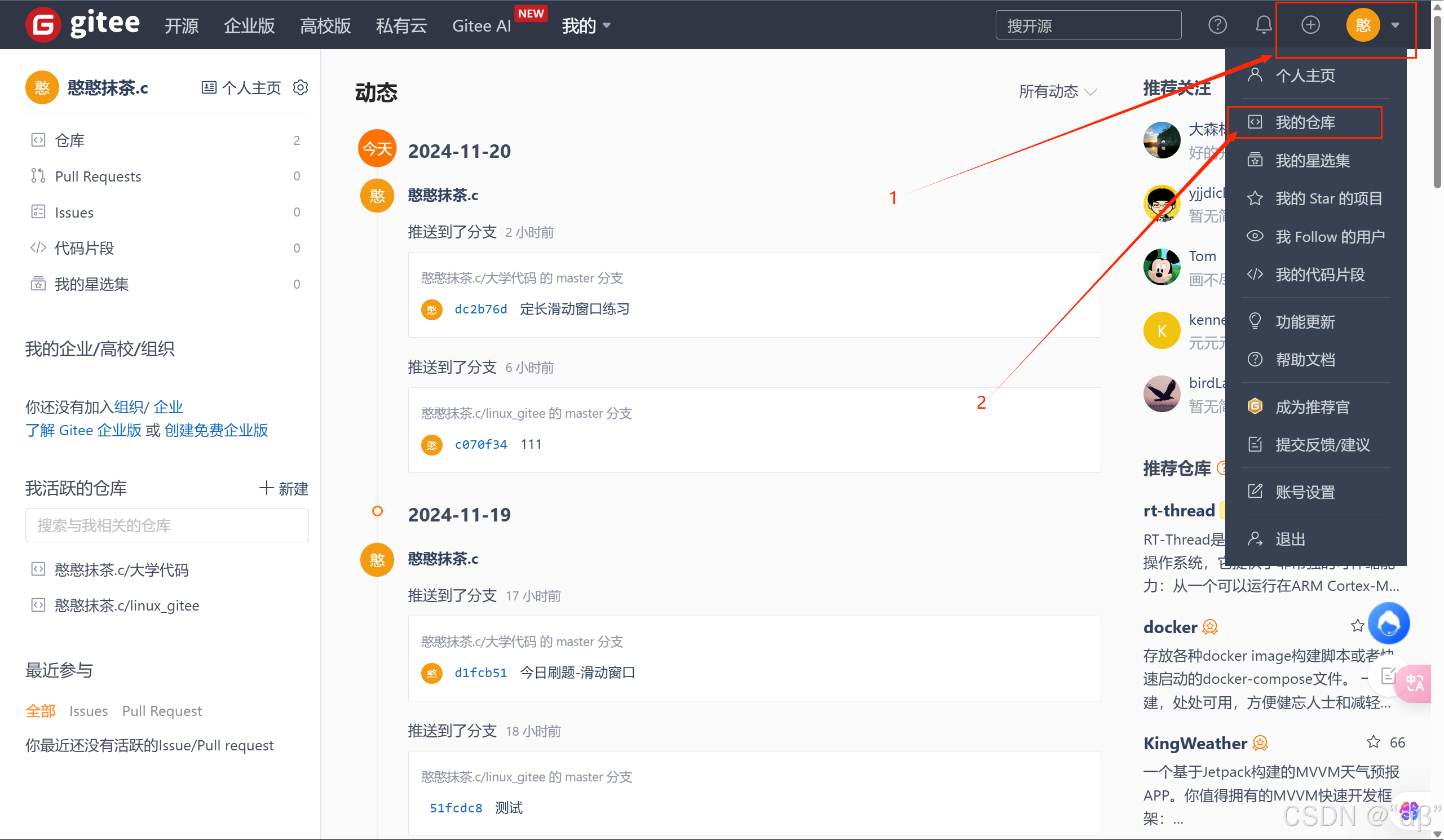Viewport: 1444px width, 840px height.
Task: Click the badge icon beside the docker title
Action: (1209, 627)
